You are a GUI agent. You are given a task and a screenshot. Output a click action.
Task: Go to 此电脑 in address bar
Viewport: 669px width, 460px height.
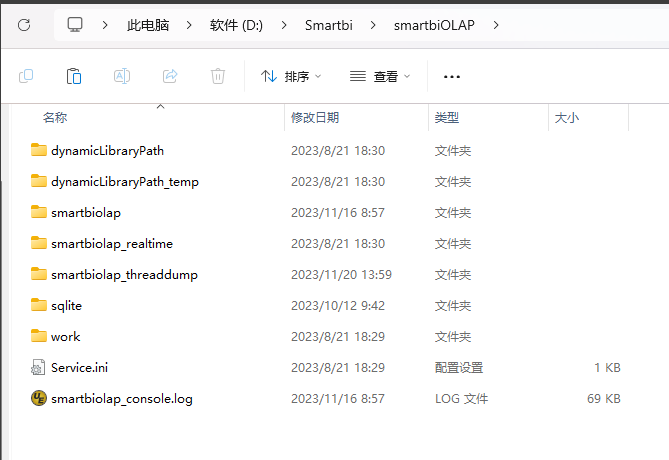(x=148, y=25)
